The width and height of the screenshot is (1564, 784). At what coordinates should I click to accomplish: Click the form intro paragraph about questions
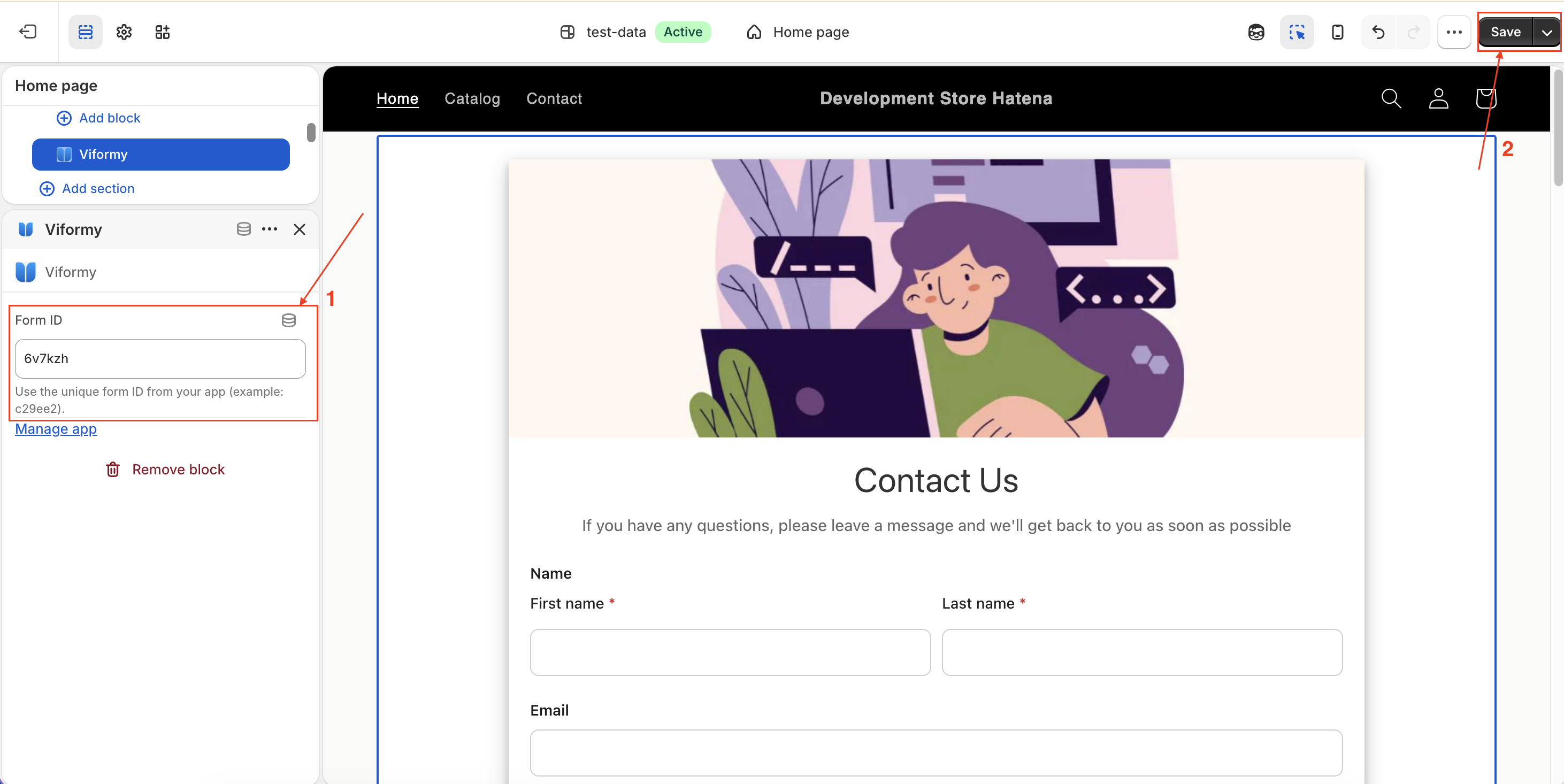(x=936, y=526)
